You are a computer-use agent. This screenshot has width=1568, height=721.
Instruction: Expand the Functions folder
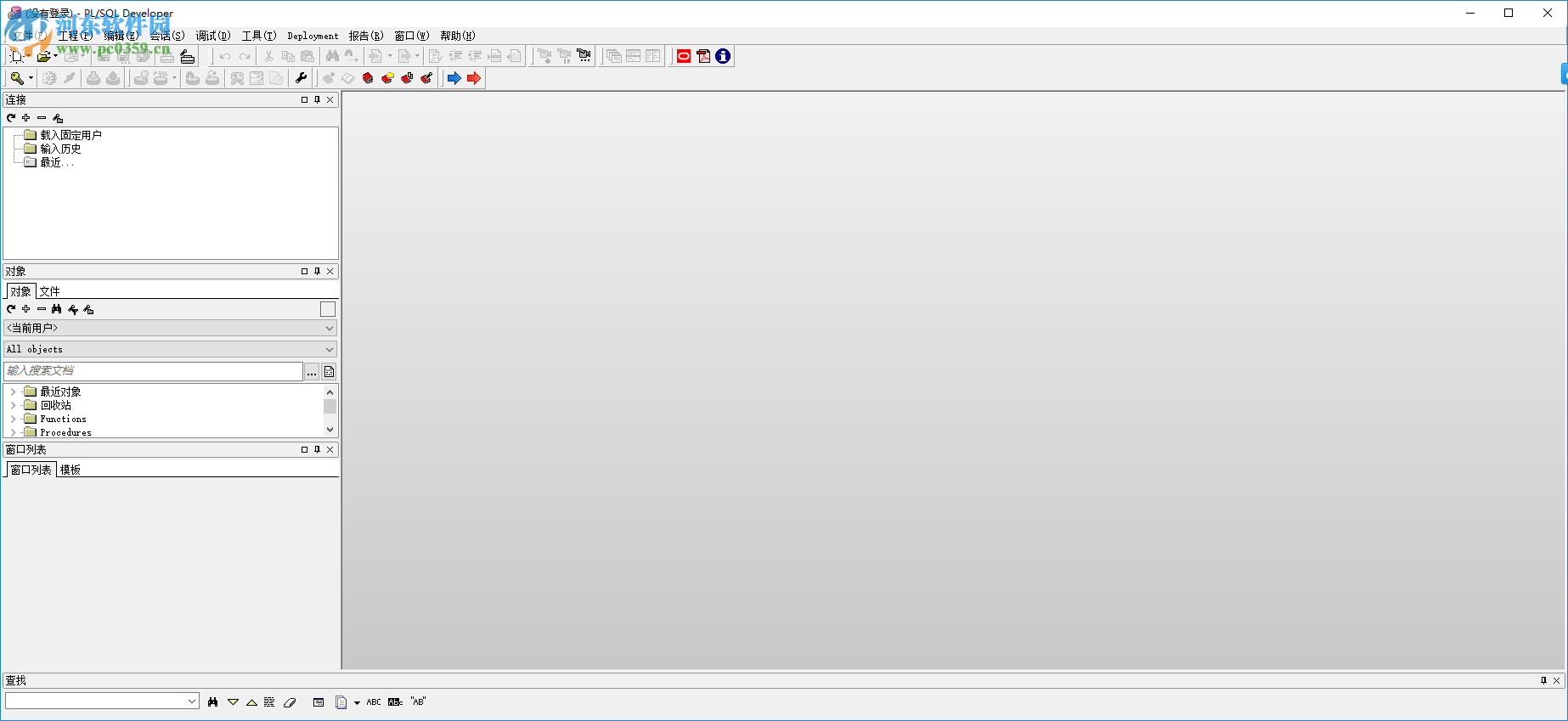pyautogui.click(x=13, y=419)
